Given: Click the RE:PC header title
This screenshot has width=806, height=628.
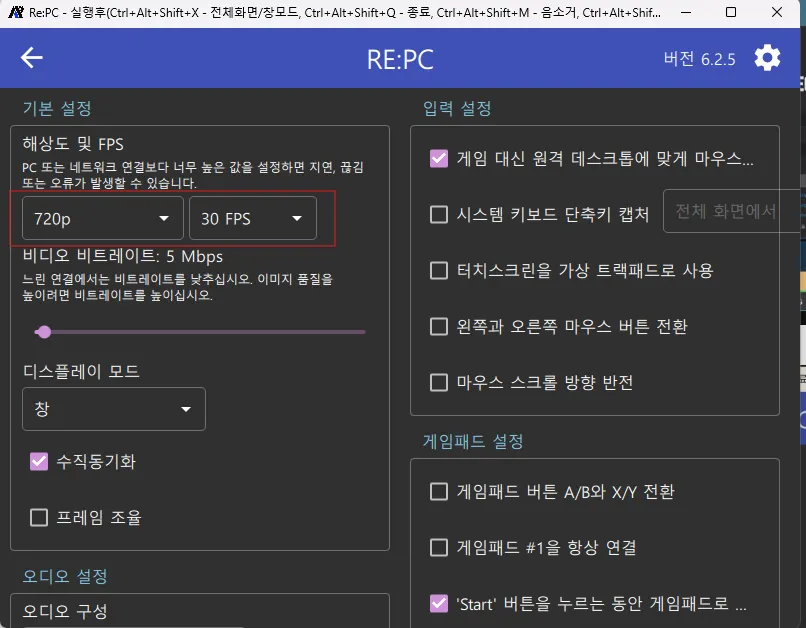Looking at the screenshot, I should (x=400, y=60).
